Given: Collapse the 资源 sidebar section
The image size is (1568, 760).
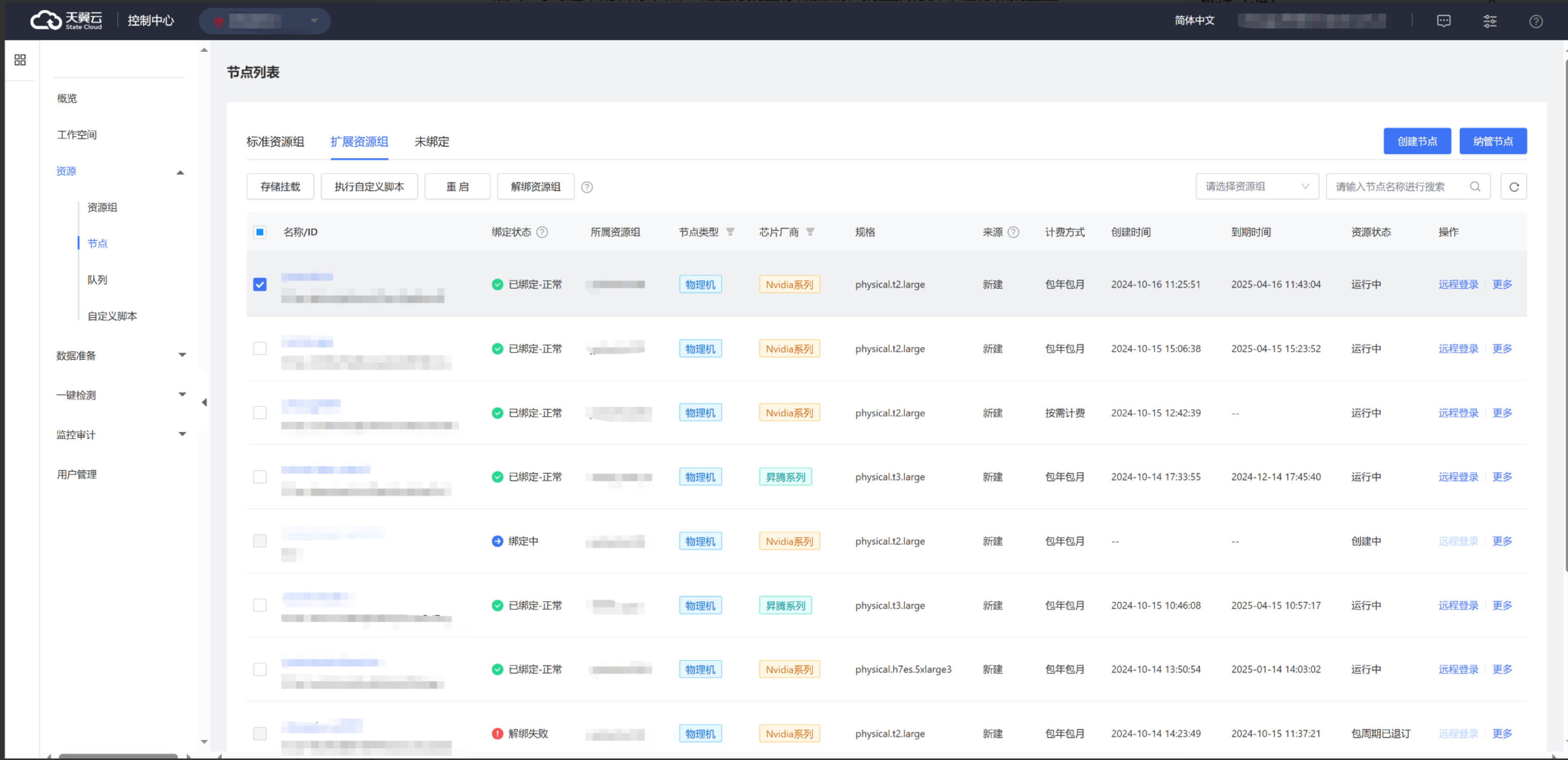Looking at the screenshot, I should (x=180, y=173).
